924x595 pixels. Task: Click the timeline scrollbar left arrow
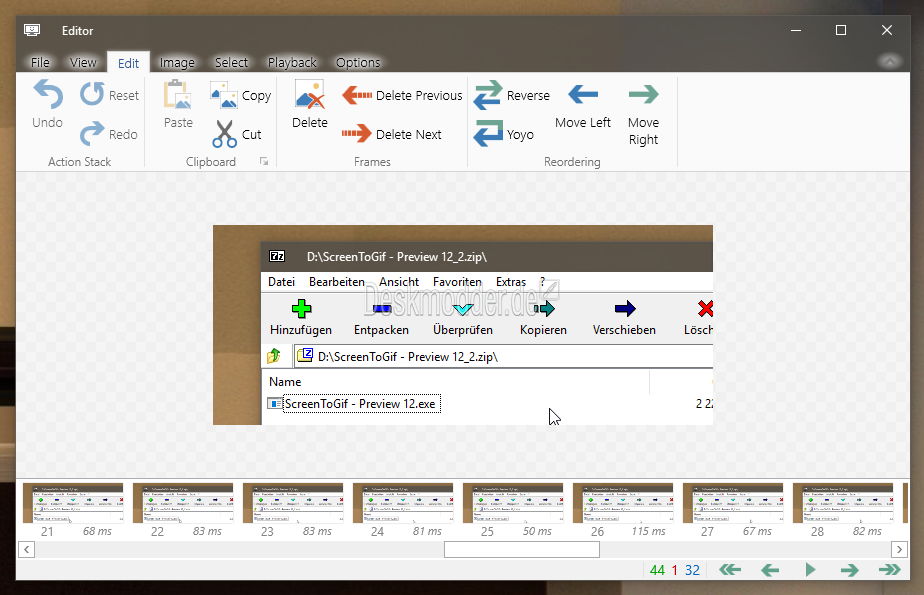tap(27, 550)
